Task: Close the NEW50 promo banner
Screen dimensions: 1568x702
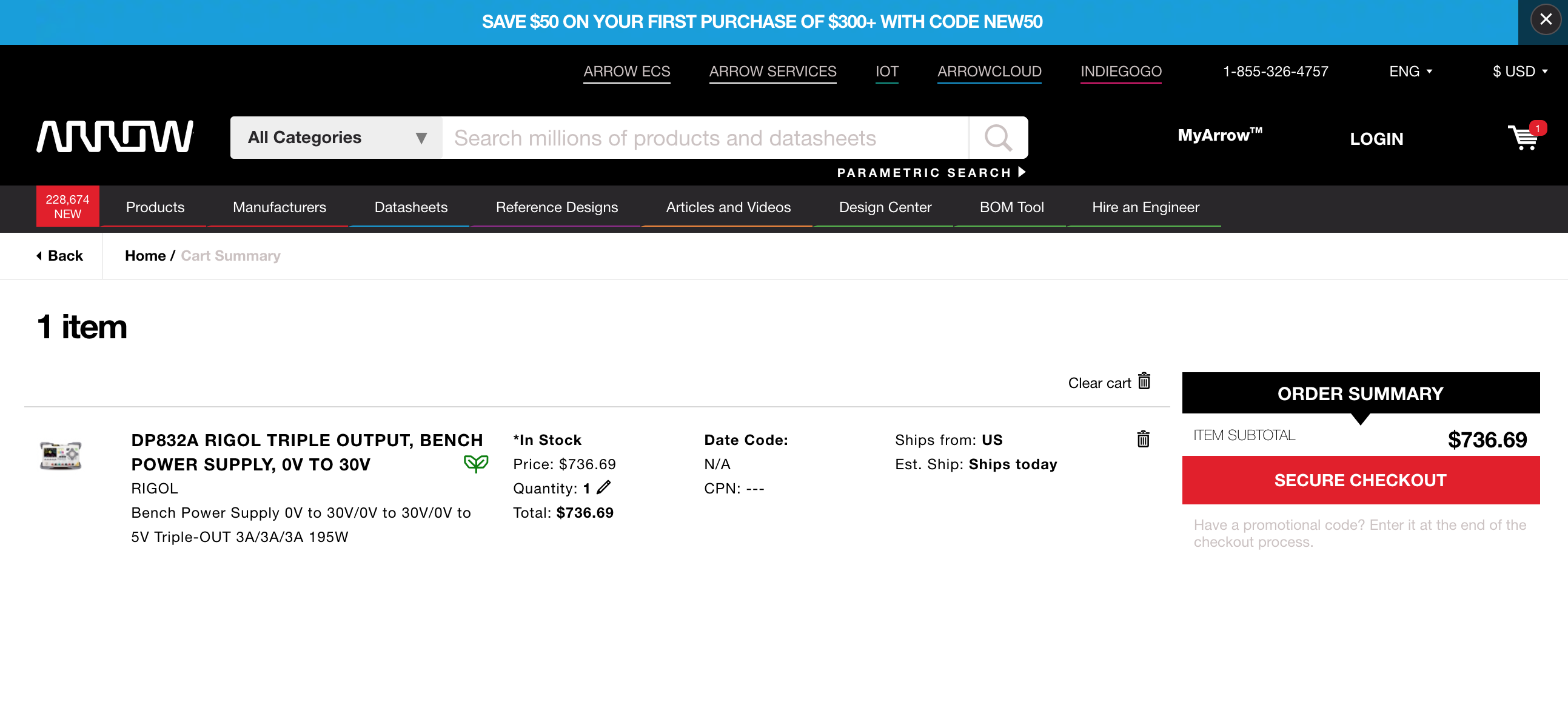Action: coord(1546,20)
